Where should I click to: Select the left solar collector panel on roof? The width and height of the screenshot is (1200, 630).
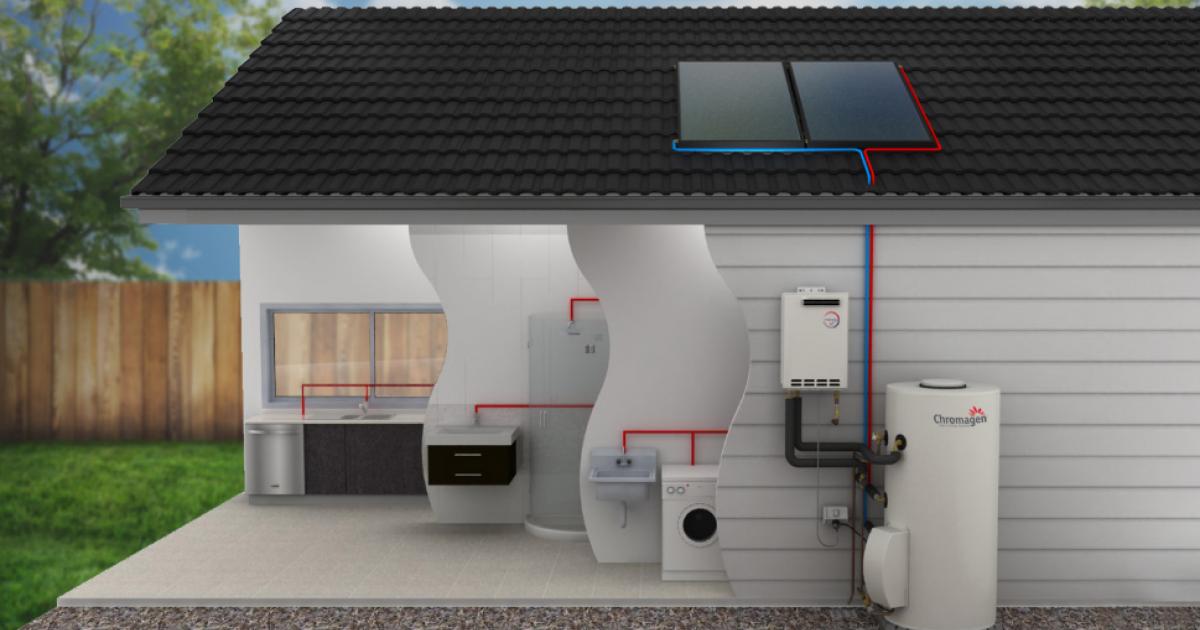pyautogui.click(x=740, y=102)
